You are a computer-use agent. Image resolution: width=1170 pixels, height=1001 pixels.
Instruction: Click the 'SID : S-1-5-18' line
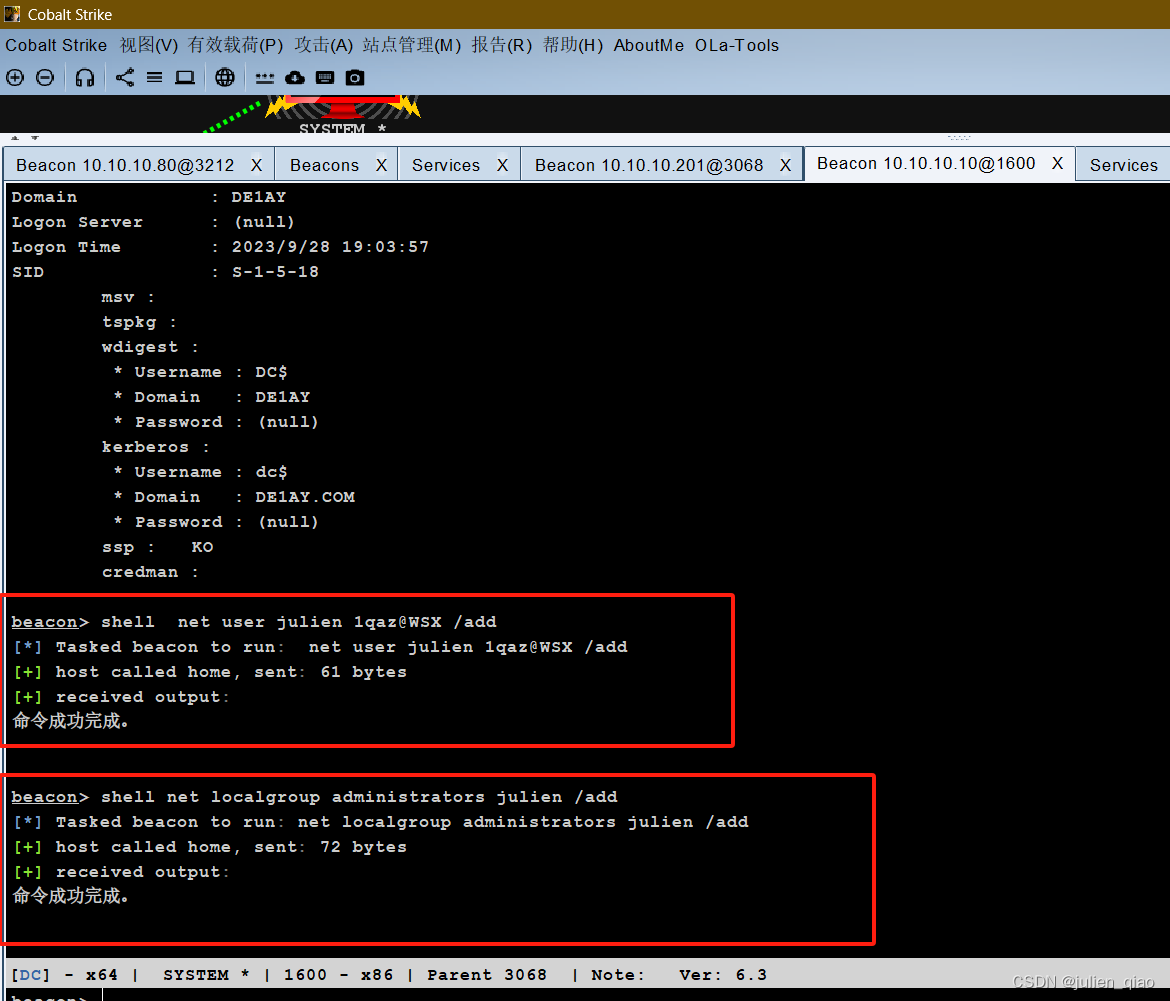coord(165,272)
